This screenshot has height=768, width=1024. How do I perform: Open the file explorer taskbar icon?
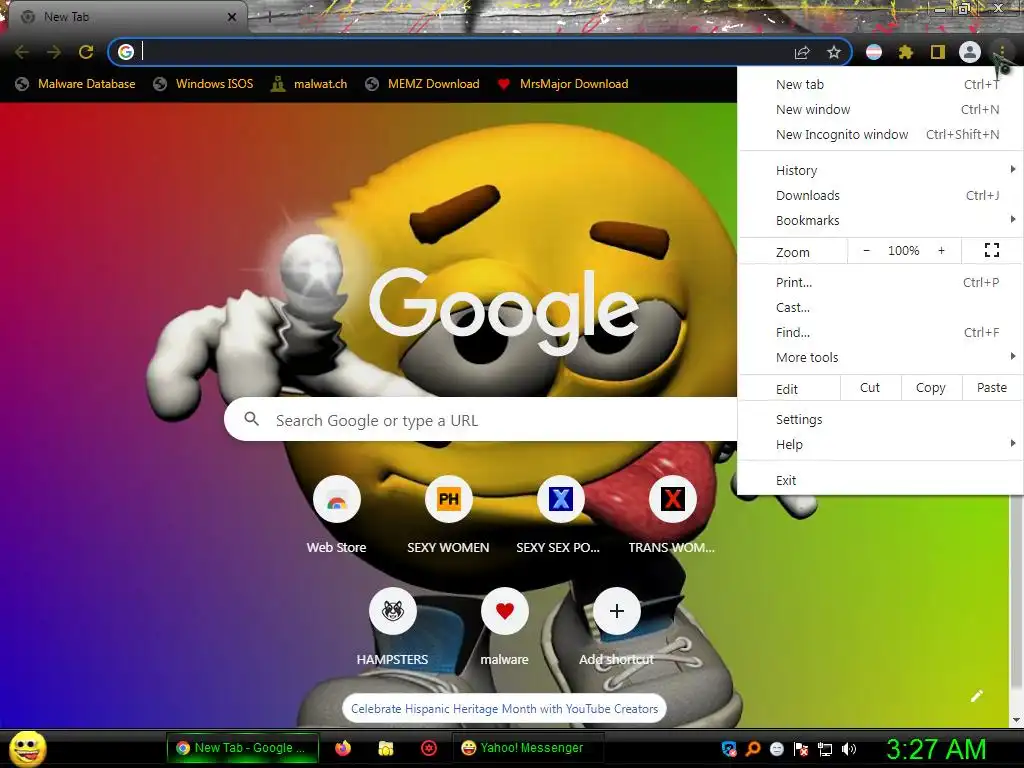pyautogui.click(x=386, y=748)
